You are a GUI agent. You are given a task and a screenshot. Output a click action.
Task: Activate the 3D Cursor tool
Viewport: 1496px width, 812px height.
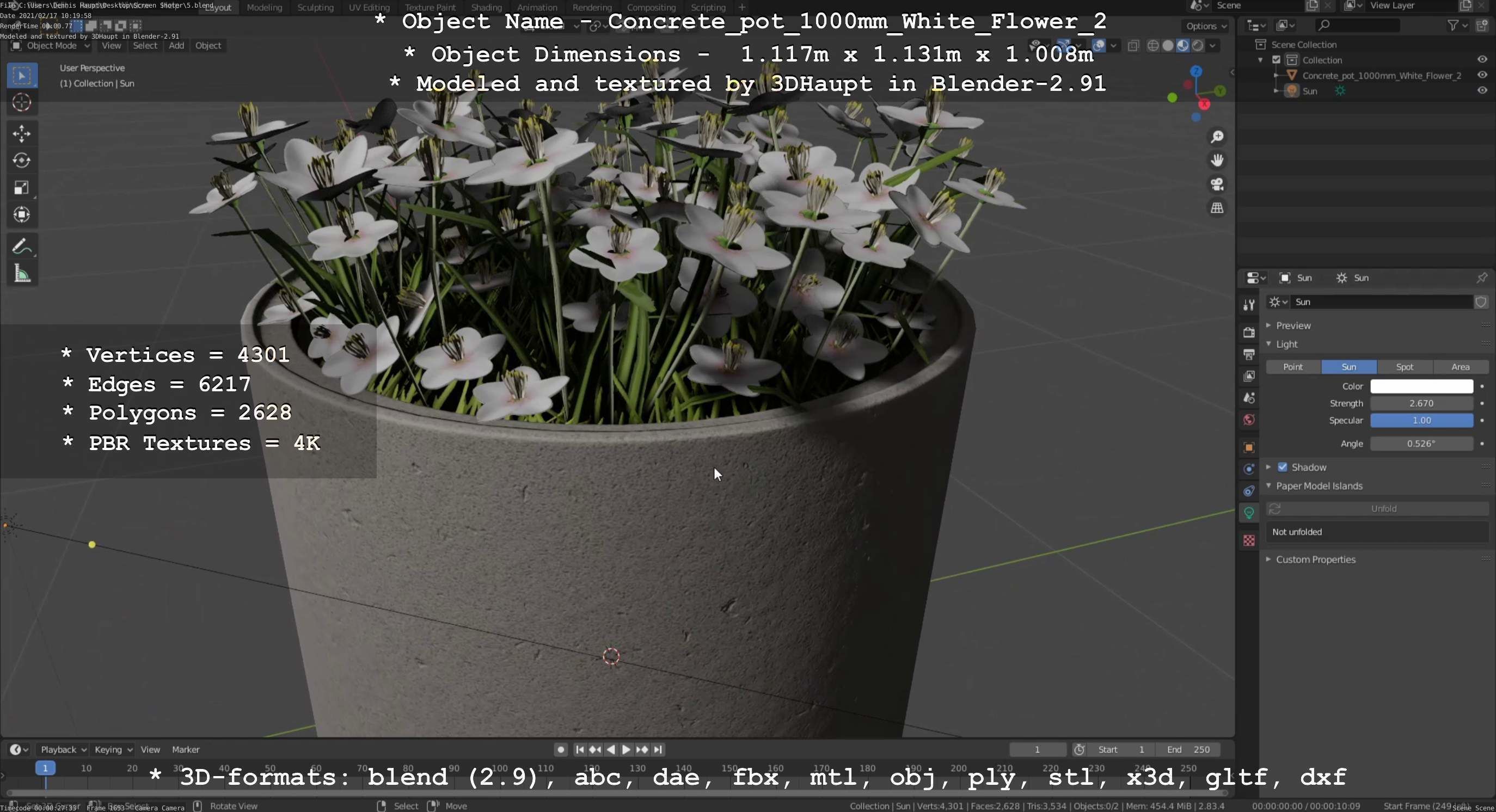(x=22, y=103)
